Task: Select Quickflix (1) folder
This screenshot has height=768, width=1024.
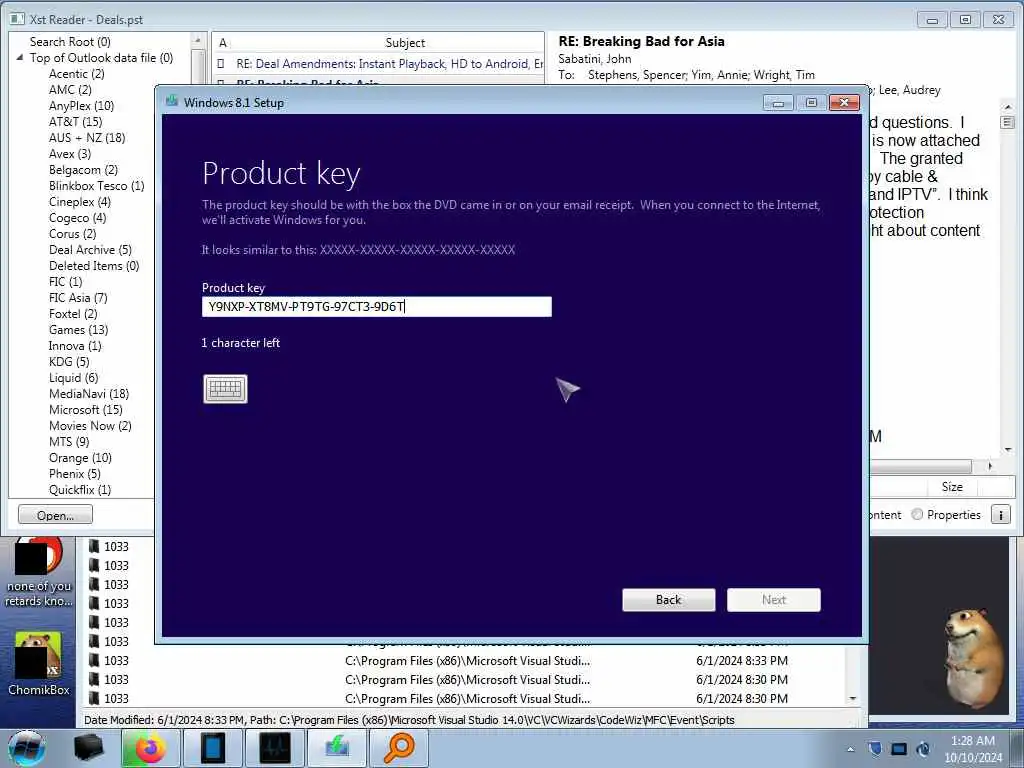Action: coord(80,490)
